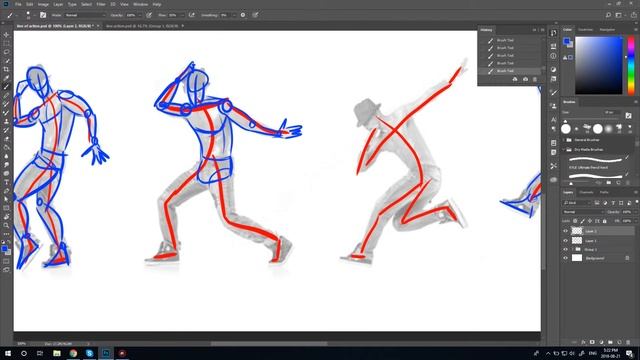Click the search icon at top right

coord(608,15)
